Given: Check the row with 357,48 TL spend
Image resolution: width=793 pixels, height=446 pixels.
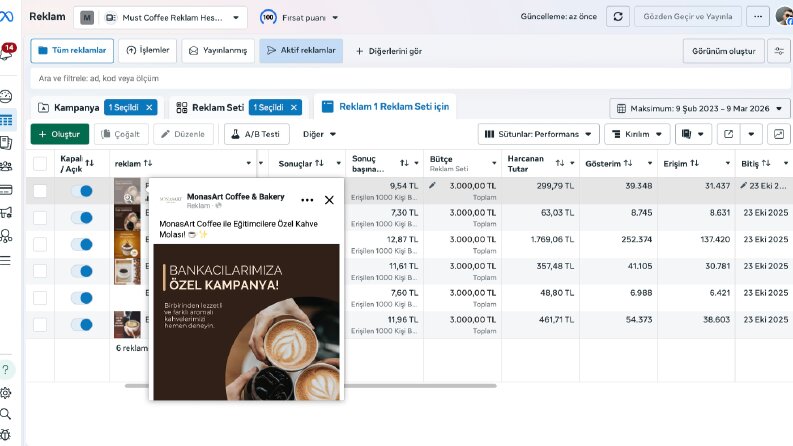Looking at the screenshot, I should [40, 271].
